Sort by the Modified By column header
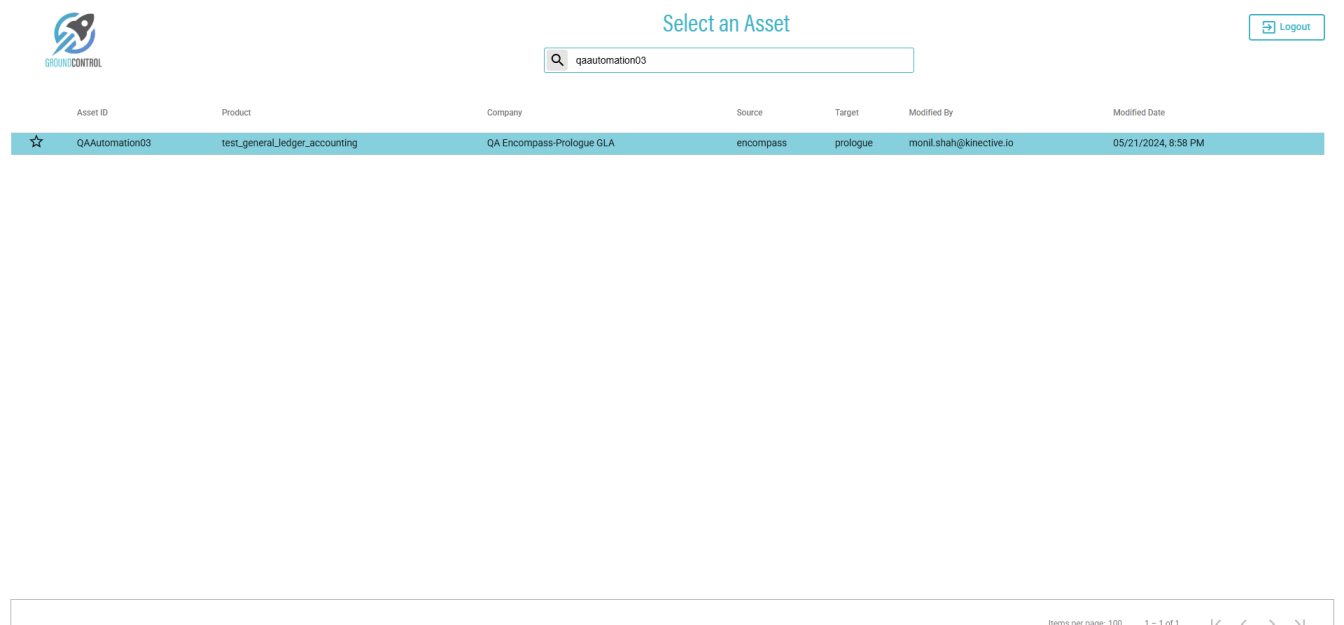This screenshot has height=625, width=1344. click(930, 113)
